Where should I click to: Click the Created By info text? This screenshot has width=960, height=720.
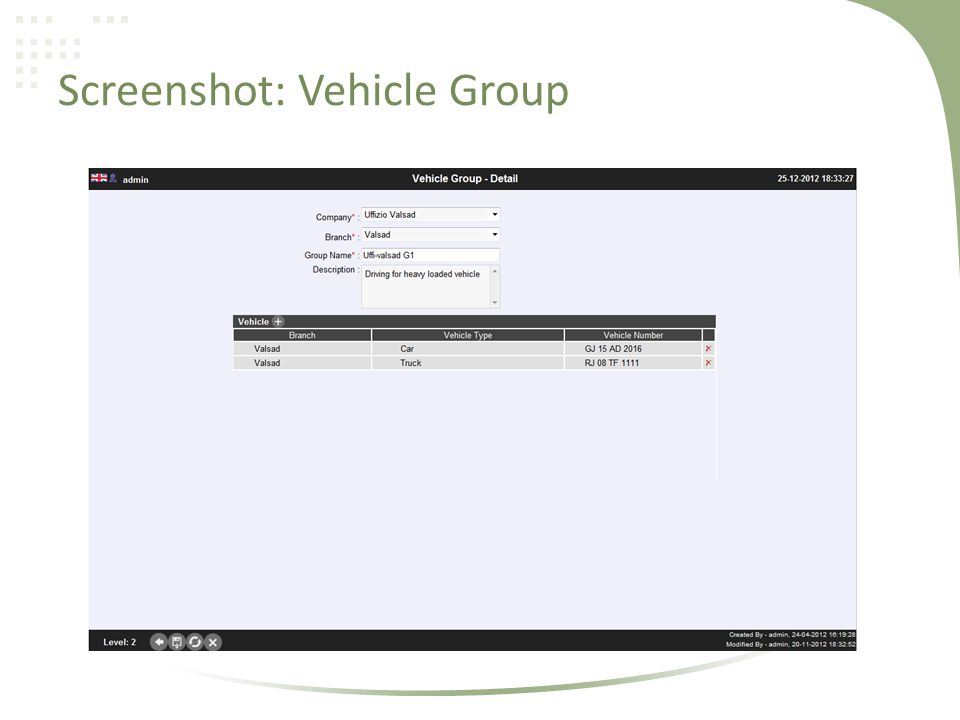click(x=792, y=634)
